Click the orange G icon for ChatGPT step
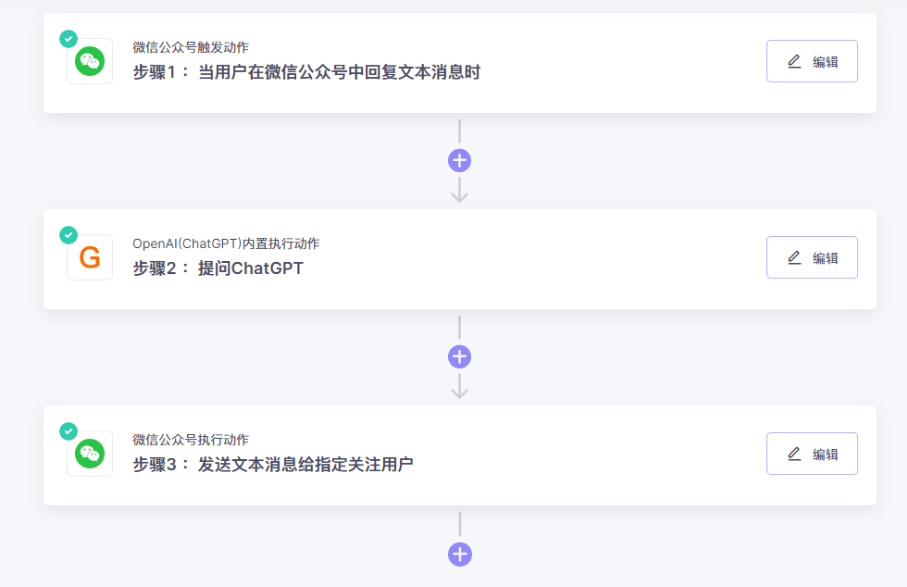The width and height of the screenshot is (907, 587). tap(90, 258)
